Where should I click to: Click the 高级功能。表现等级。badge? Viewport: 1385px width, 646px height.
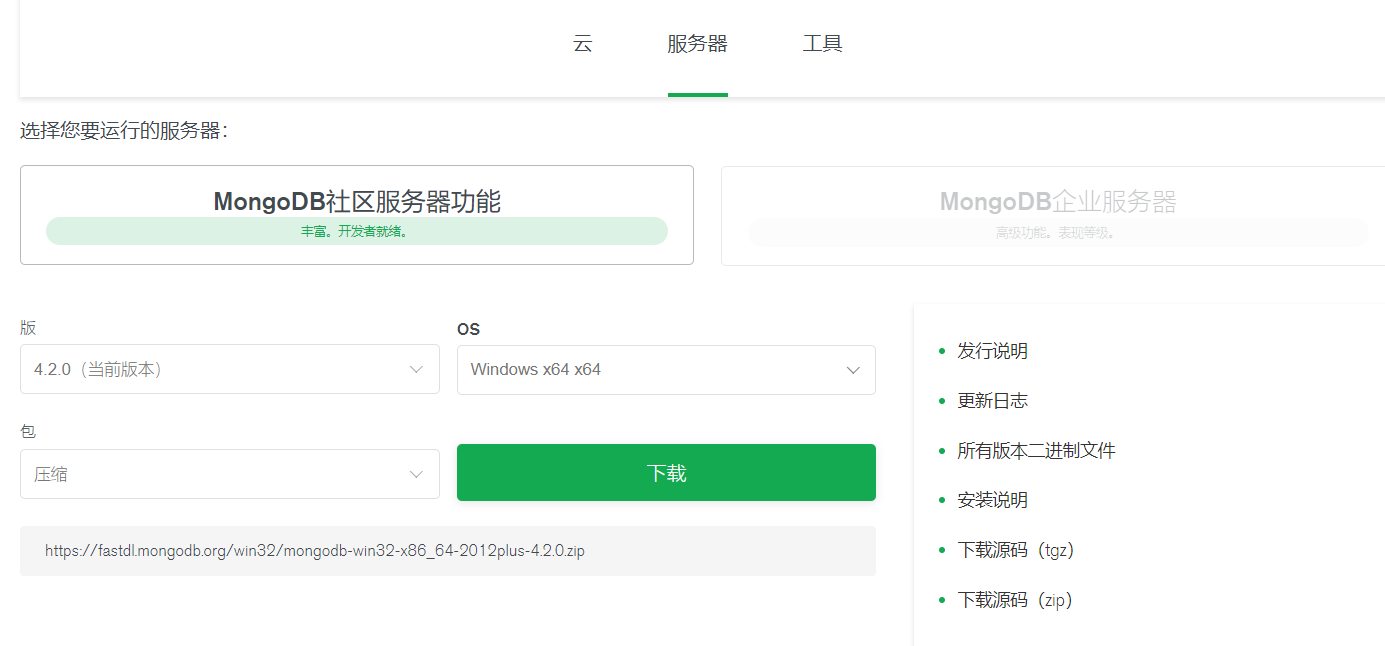click(x=1057, y=233)
